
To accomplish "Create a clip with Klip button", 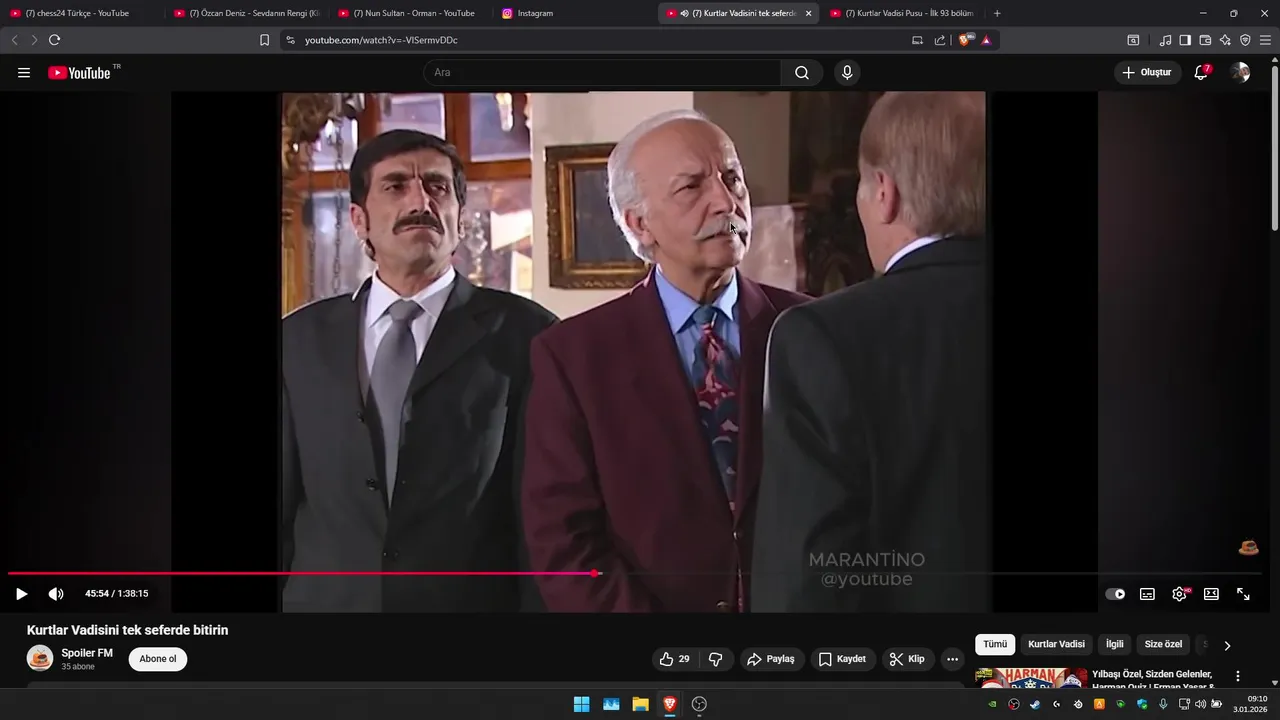I will point(907,659).
